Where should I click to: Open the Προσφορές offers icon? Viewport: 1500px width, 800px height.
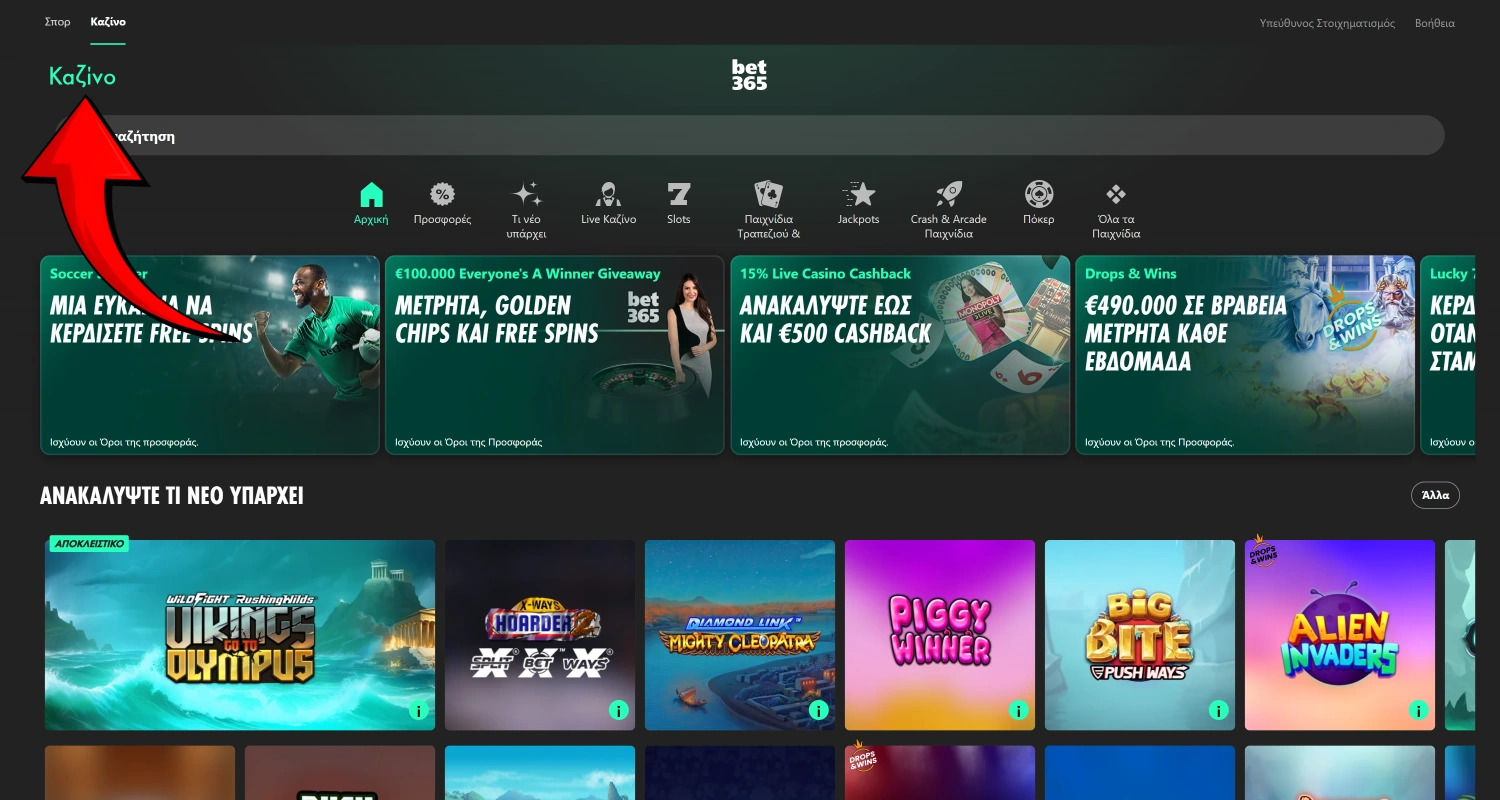pyautogui.click(x=442, y=195)
